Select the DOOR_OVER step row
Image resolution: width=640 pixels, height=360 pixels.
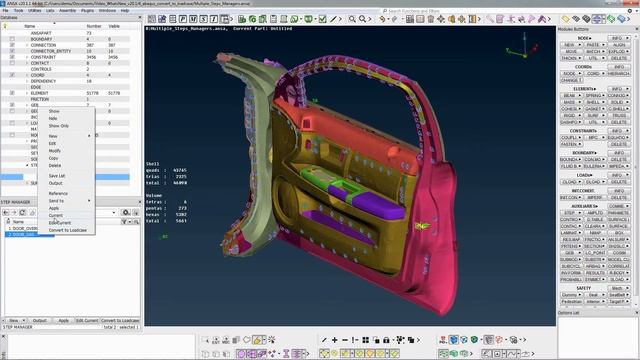coord(25,229)
